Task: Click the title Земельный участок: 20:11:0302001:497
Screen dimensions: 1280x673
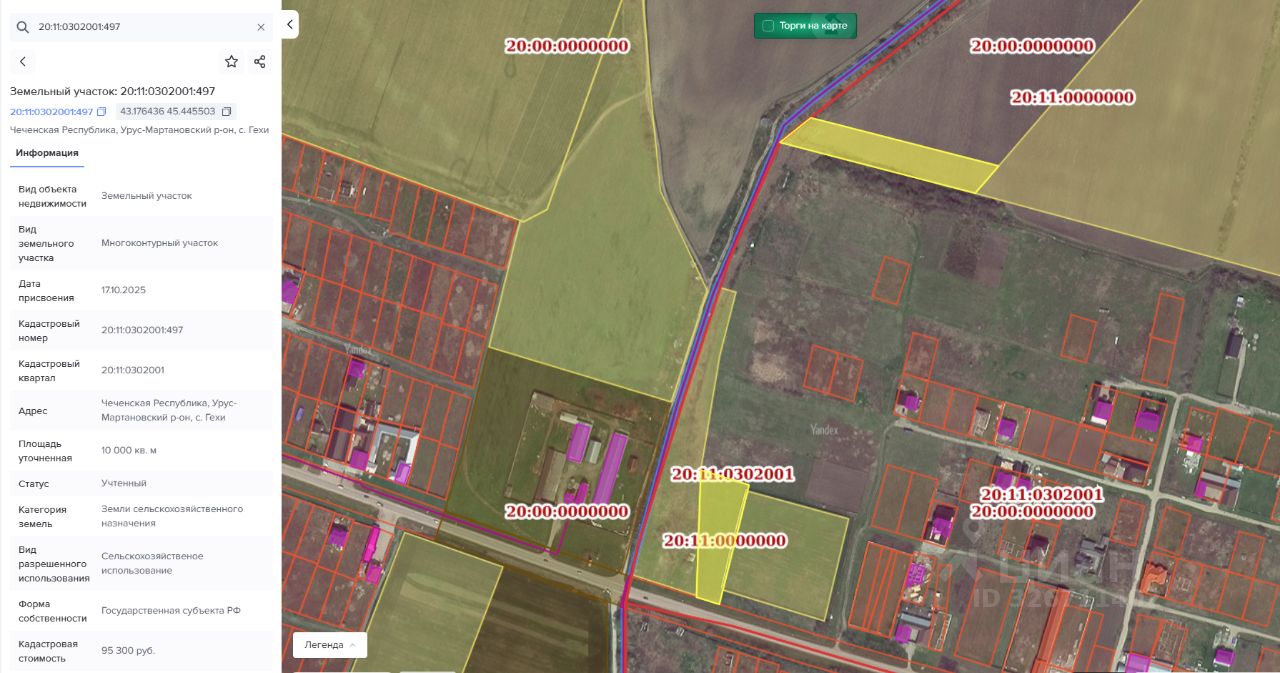Action: pos(112,91)
